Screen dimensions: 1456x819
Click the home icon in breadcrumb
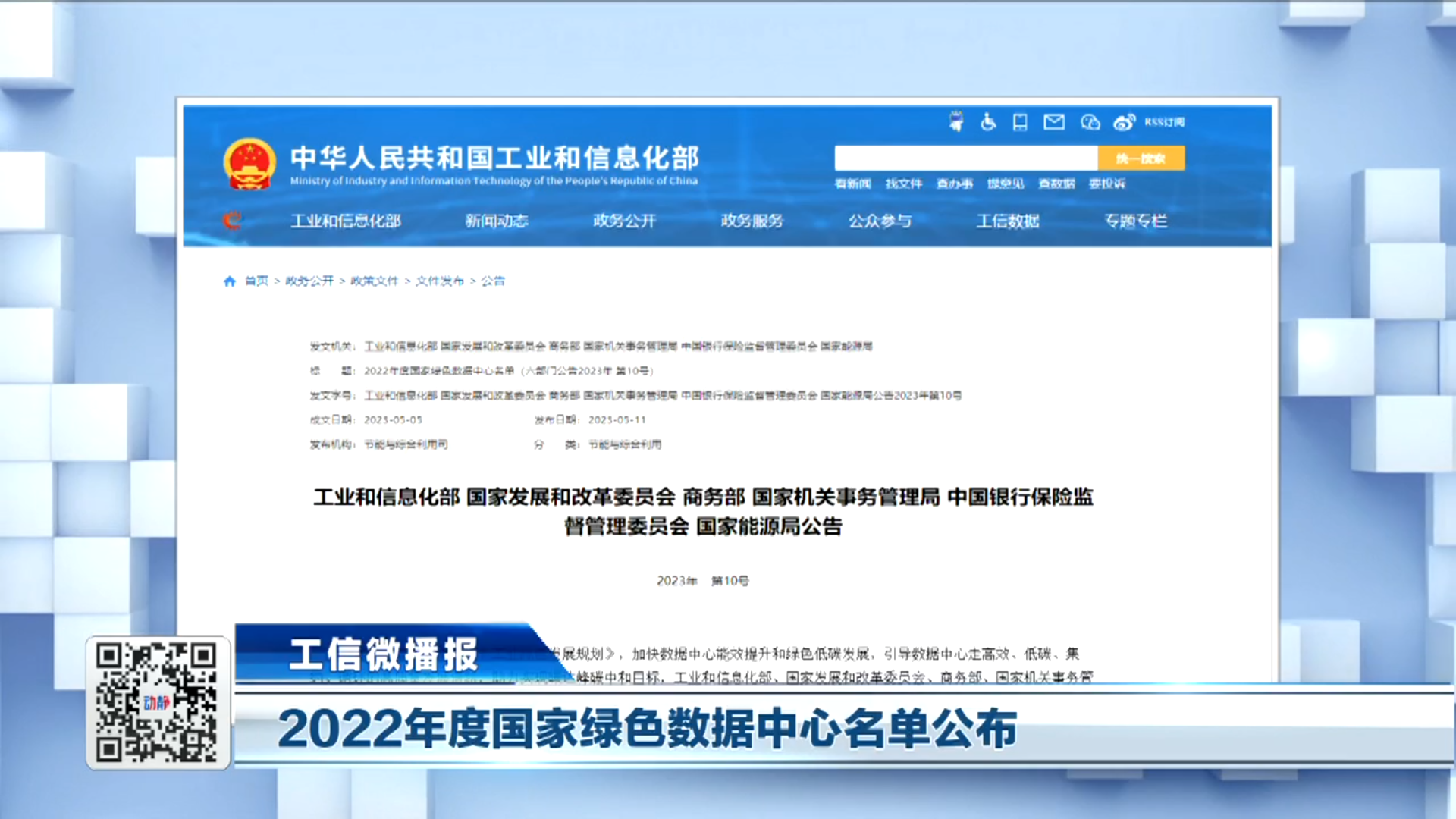[x=230, y=281]
